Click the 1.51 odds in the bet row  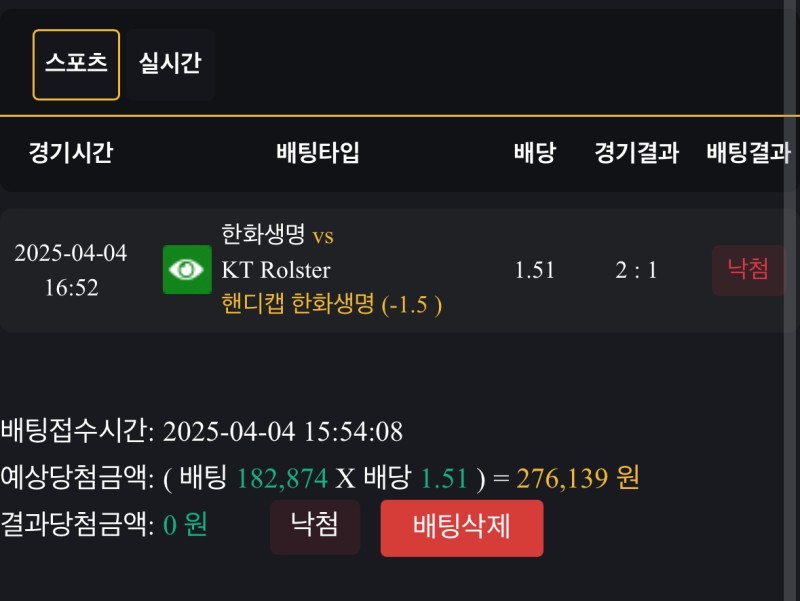click(535, 270)
